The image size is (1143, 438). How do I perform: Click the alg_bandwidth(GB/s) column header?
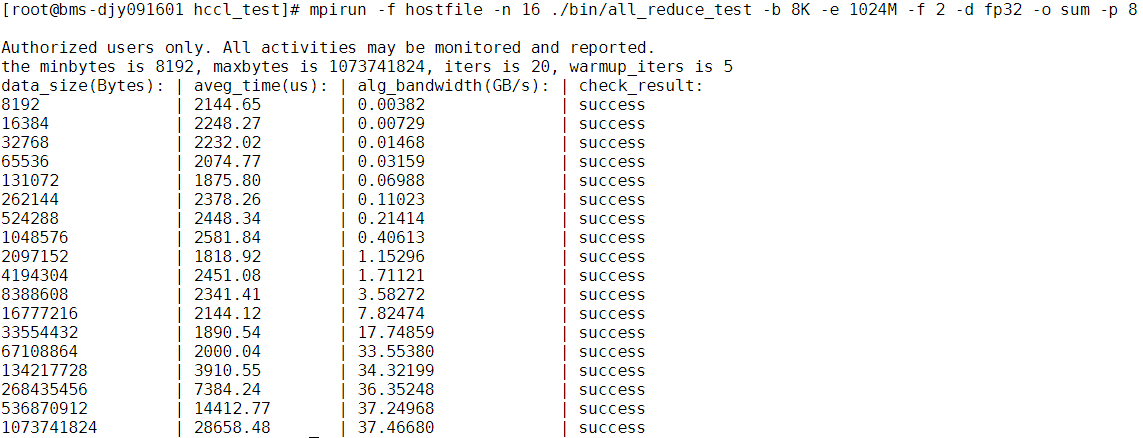[454, 86]
